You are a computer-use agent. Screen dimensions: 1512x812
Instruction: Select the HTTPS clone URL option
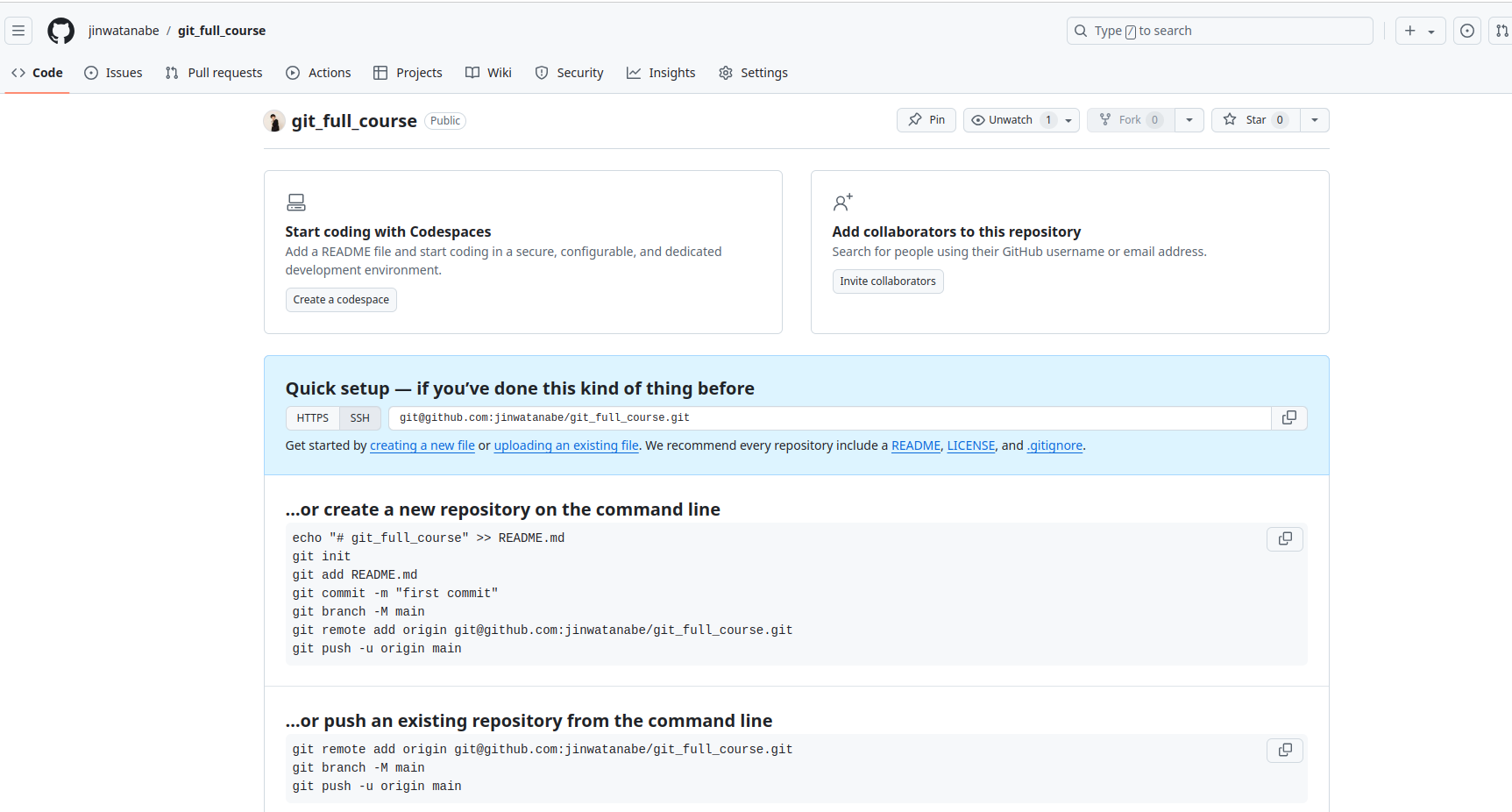point(313,418)
